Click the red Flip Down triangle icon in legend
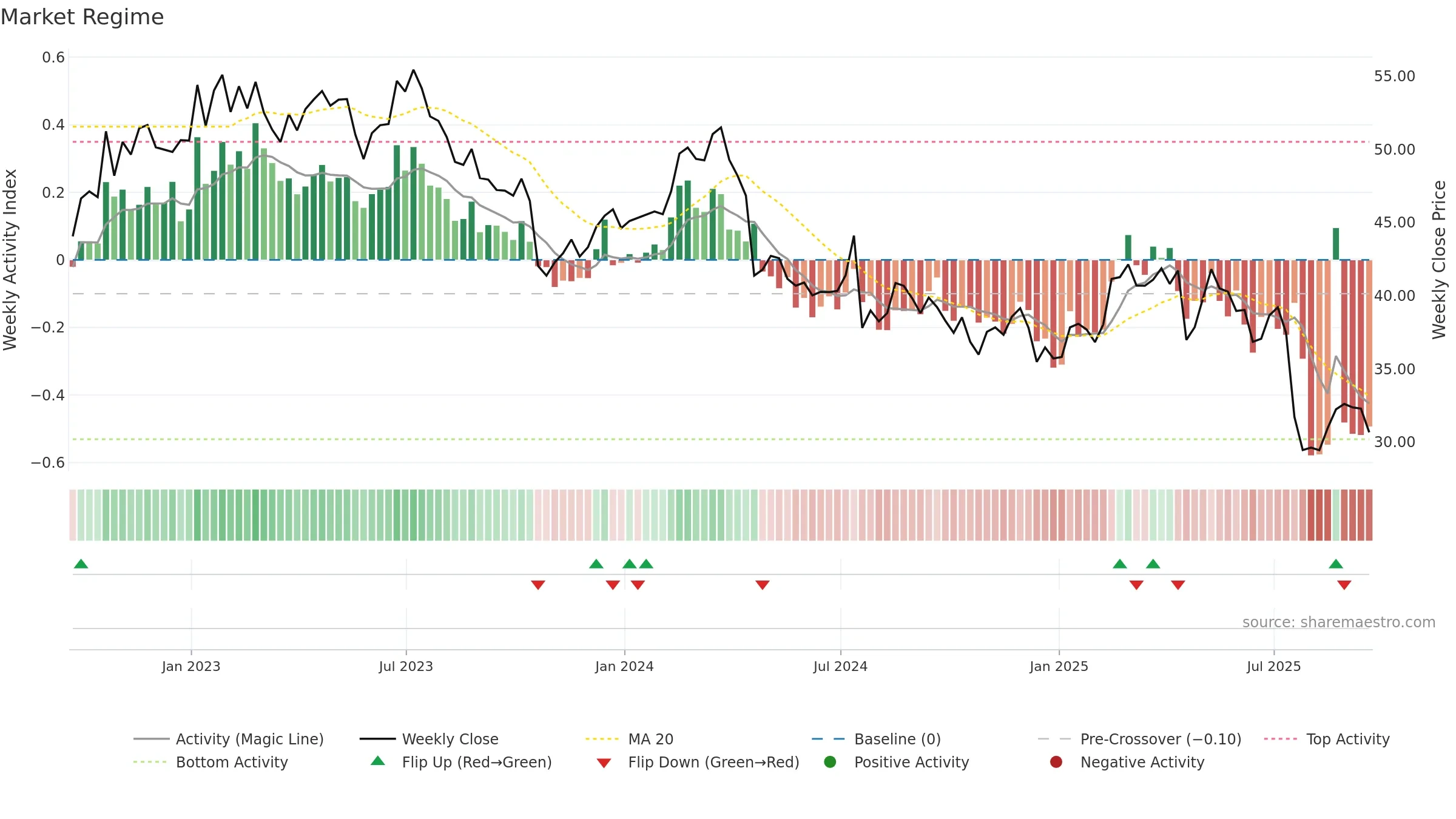1456x819 pixels. 604,763
